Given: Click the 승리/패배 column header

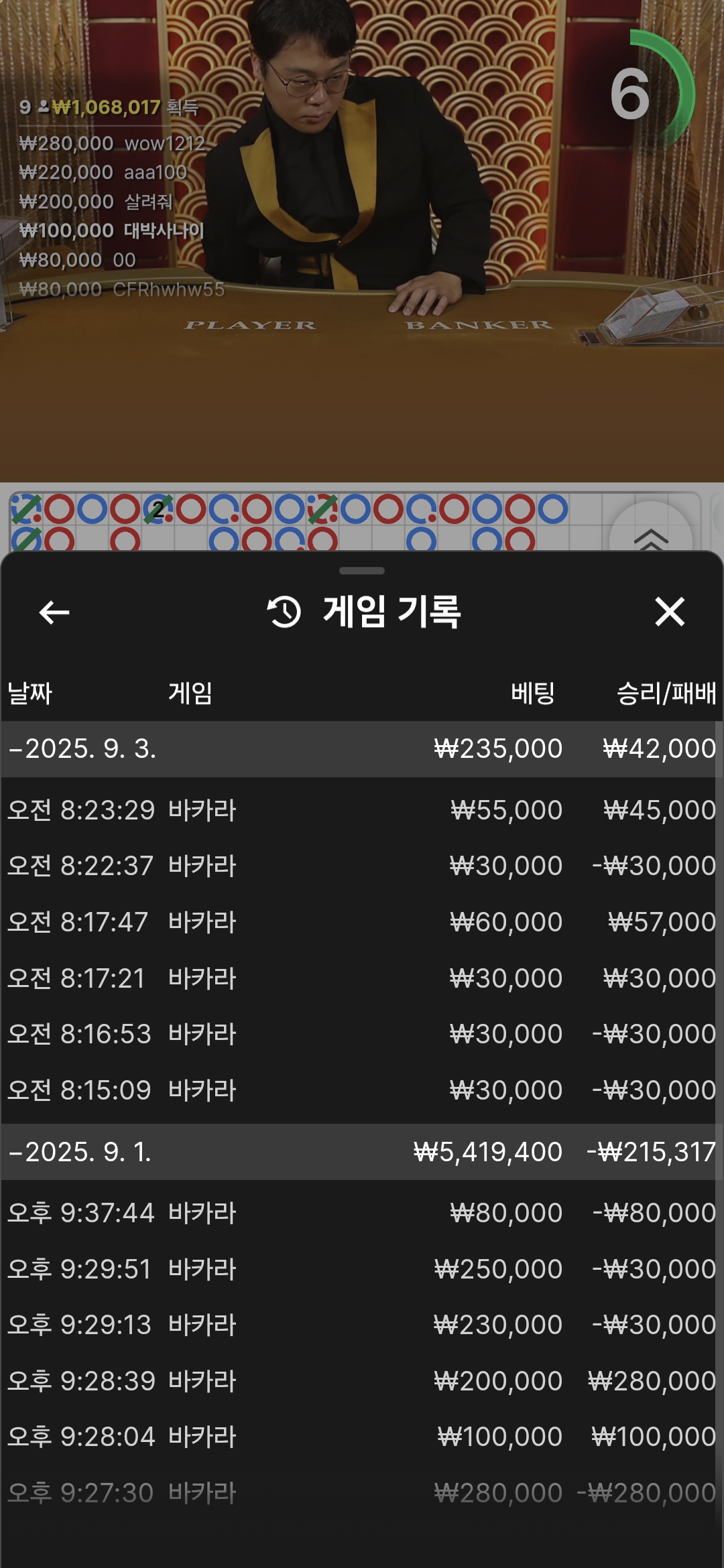Looking at the screenshot, I should pos(666,693).
